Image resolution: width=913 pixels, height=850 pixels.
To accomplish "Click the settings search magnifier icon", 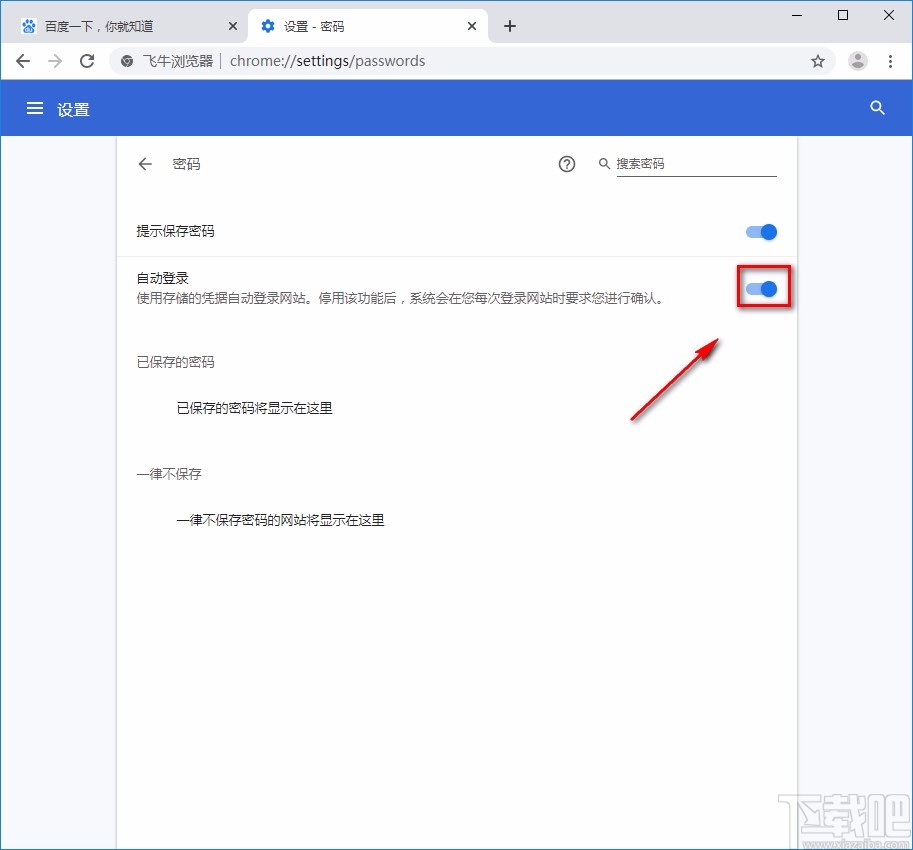I will pyautogui.click(x=877, y=108).
